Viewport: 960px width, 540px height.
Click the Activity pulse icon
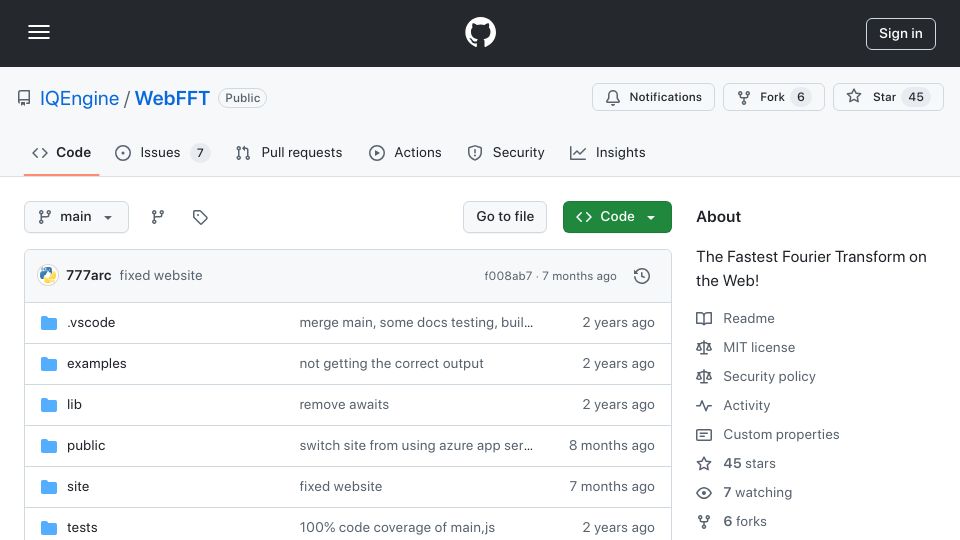[704, 405]
